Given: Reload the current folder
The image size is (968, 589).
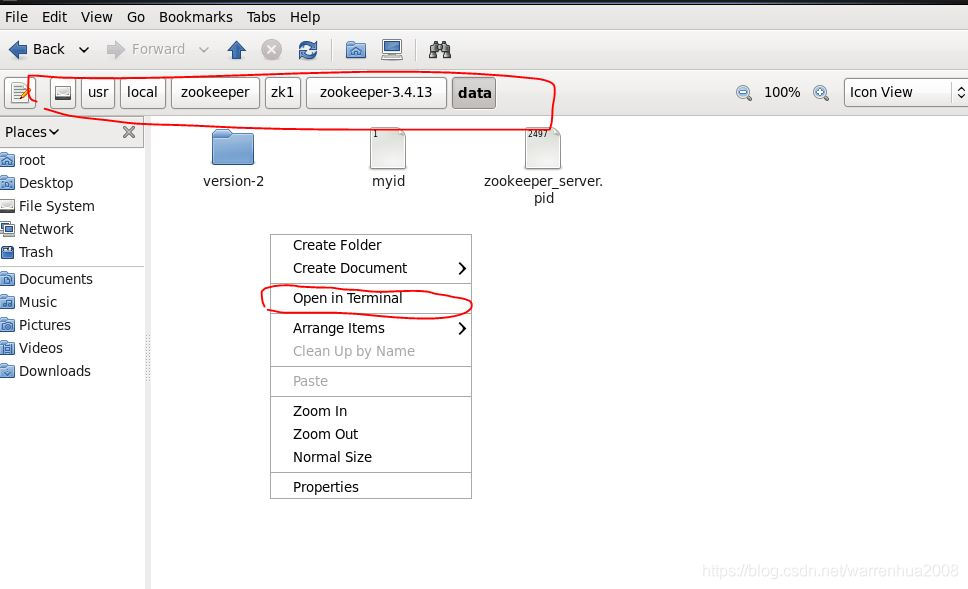Looking at the screenshot, I should pos(308,49).
